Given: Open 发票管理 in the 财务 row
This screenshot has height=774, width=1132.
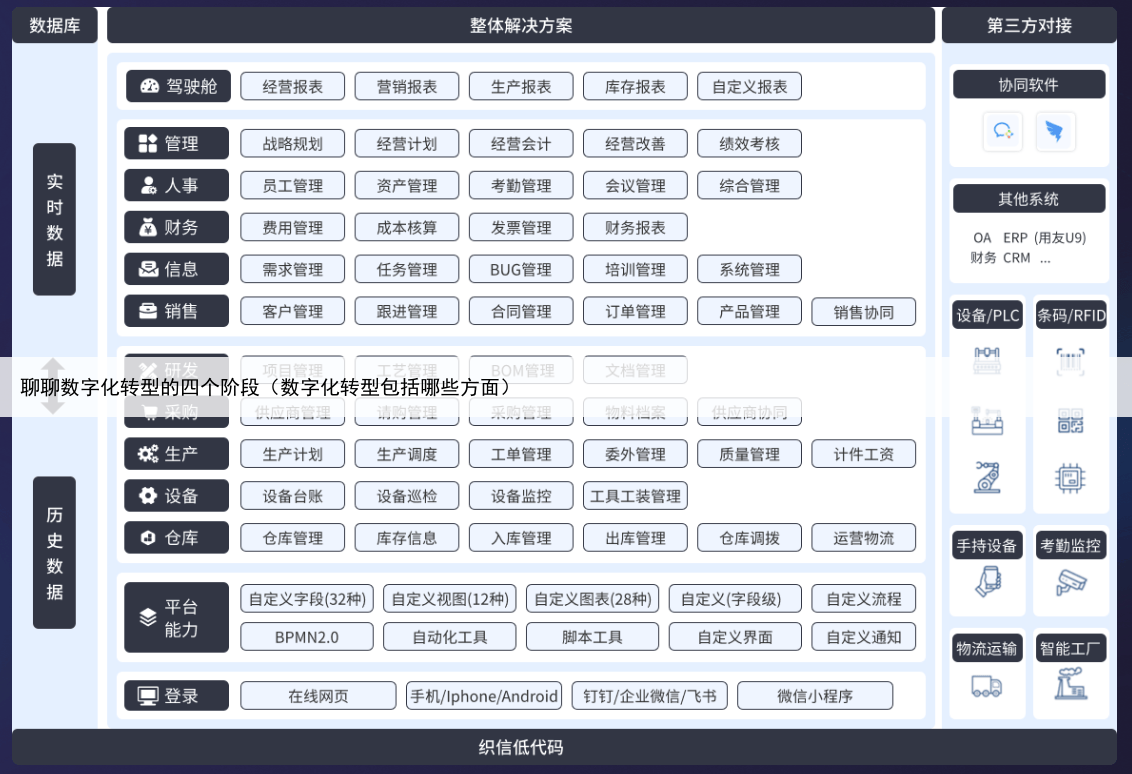Looking at the screenshot, I should coord(521,228).
